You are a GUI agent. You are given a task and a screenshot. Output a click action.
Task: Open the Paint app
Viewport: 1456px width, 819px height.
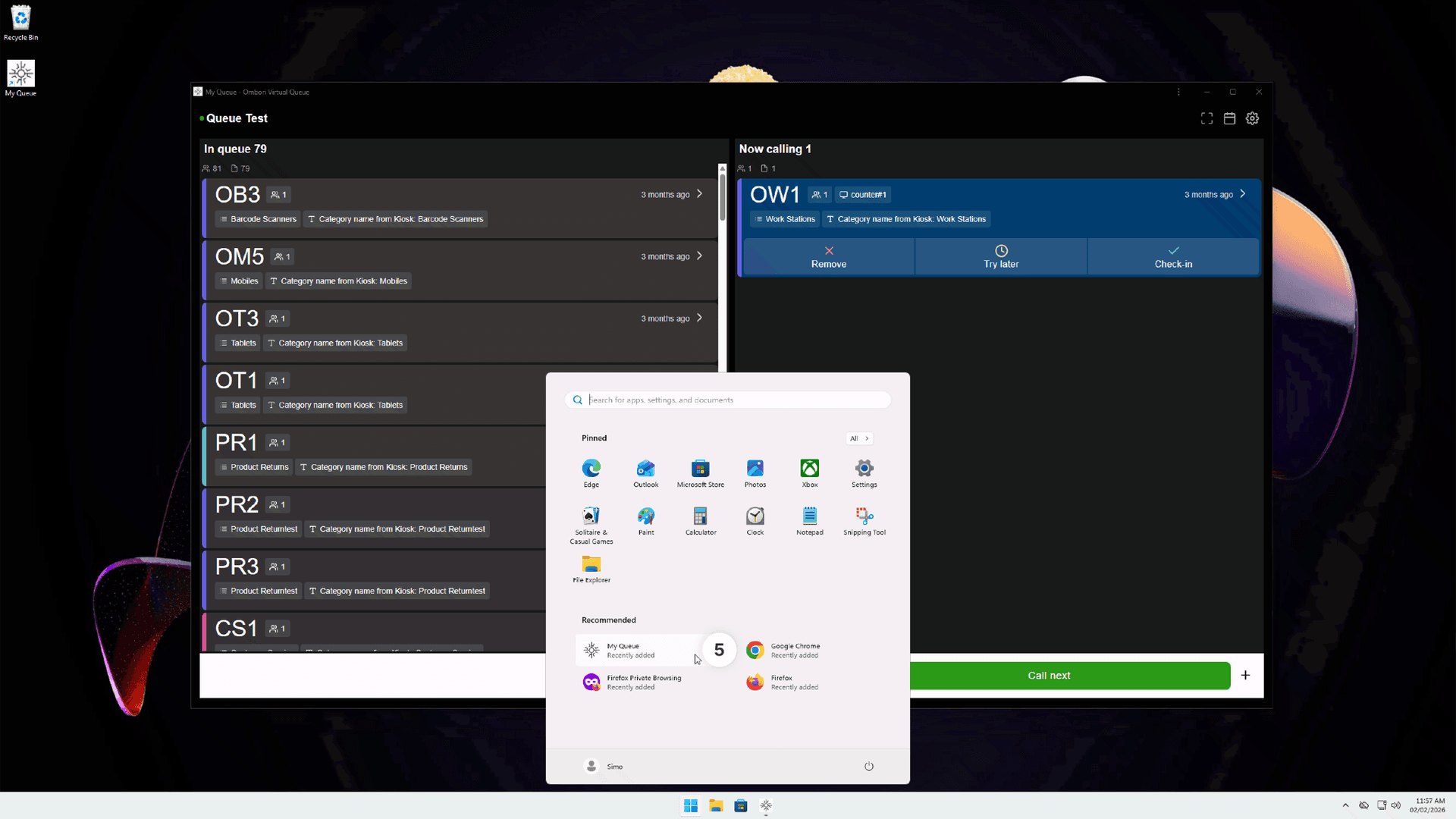tap(646, 521)
